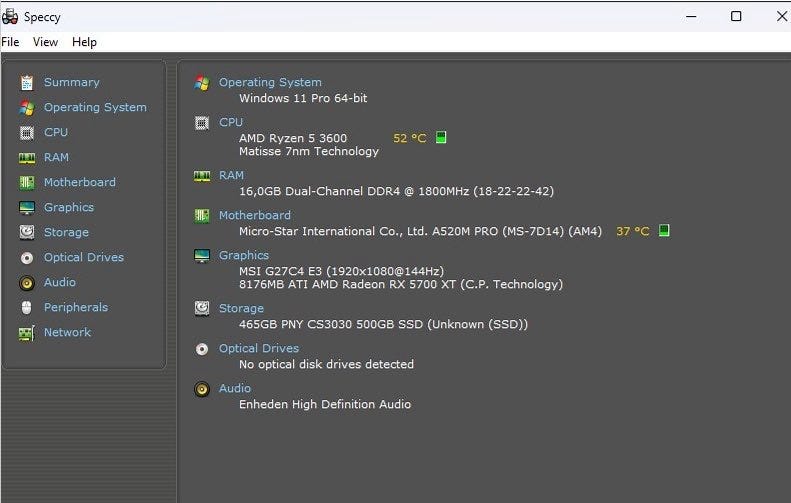Open the File menu
The height and width of the screenshot is (503, 791).
(10, 42)
